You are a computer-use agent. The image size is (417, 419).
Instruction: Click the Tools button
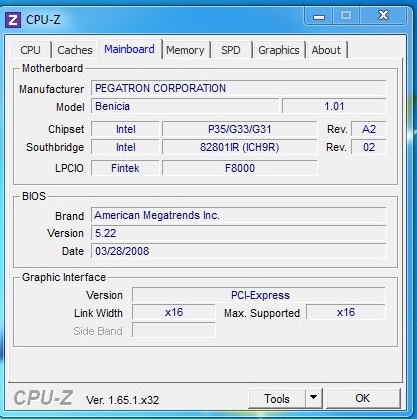pos(277,398)
